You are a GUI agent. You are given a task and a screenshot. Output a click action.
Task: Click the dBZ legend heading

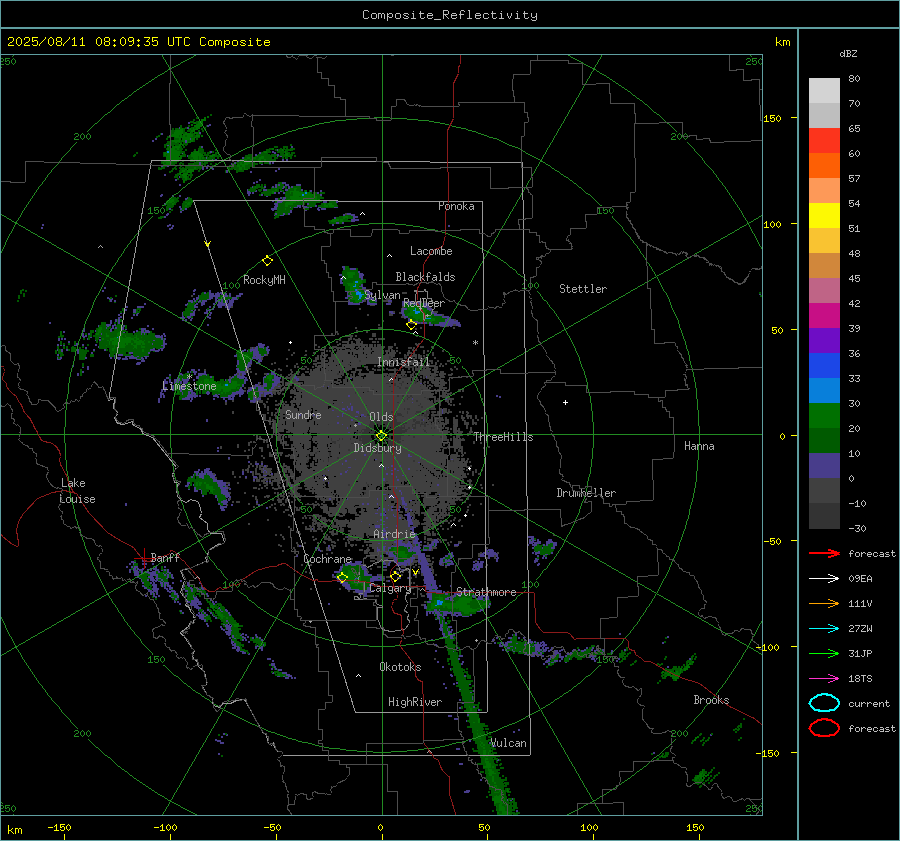pos(848,53)
